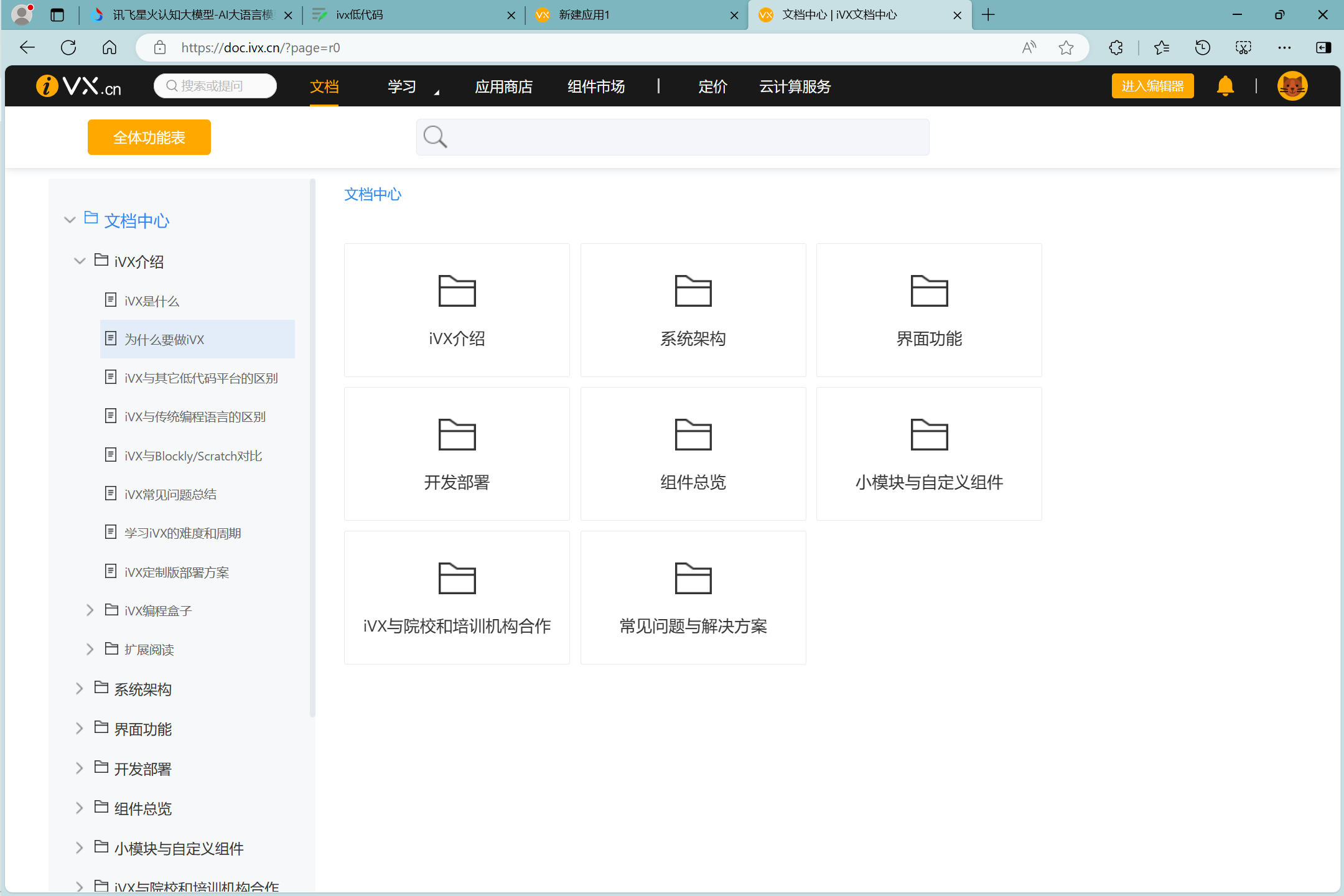This screenshot has height=896, width=1344.
Task: Open a new browser tab
Action: point(988,14)
